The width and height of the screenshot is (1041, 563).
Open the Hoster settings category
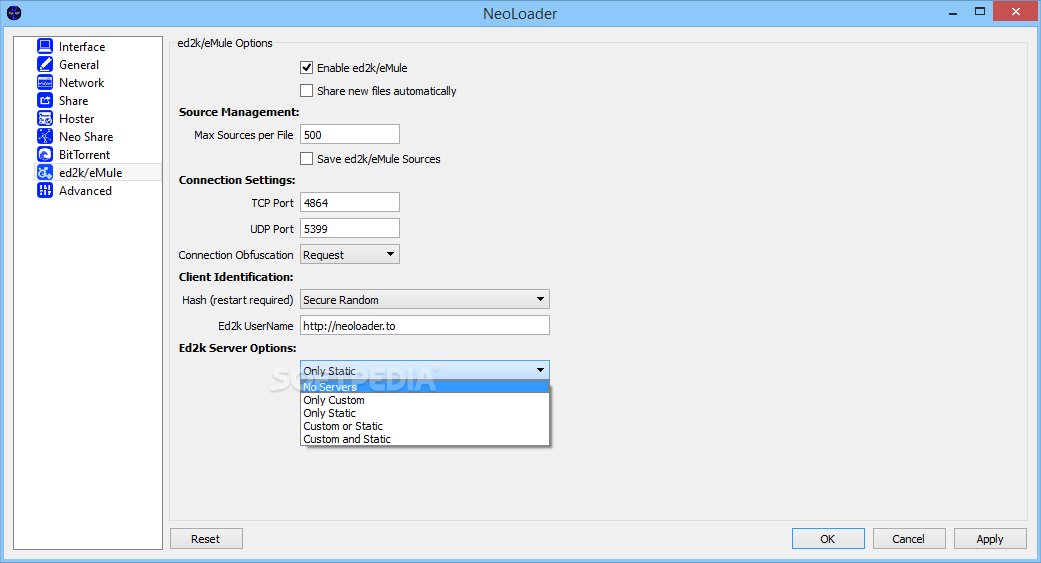(76, 118)
